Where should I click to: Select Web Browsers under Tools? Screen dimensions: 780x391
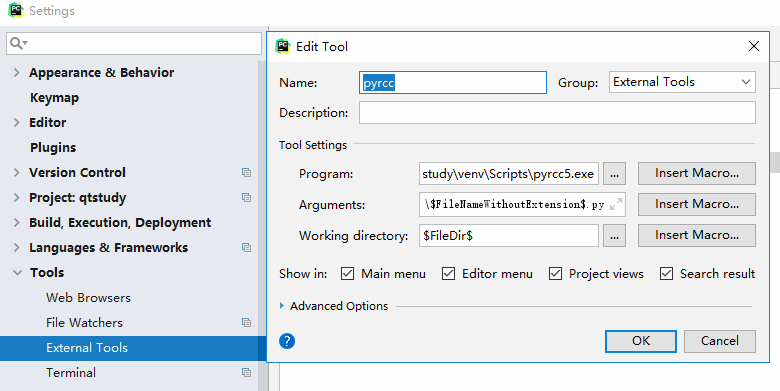pyautogui.click(x=89, y=297)
